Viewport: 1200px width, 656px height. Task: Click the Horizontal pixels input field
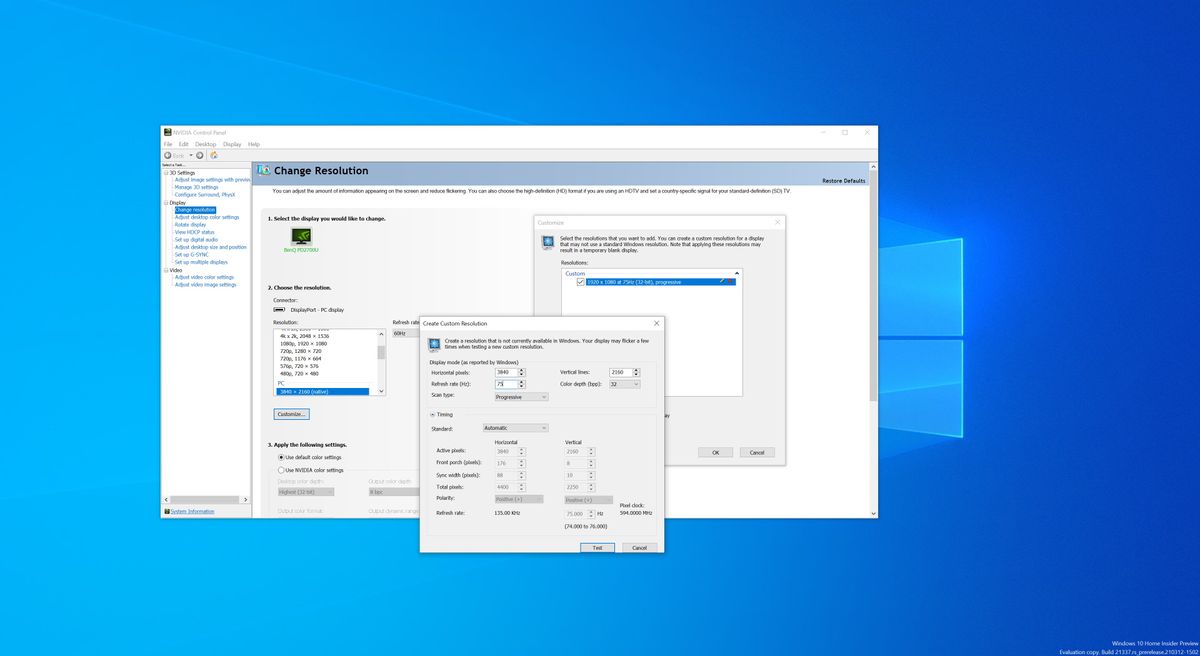[507, 372]
